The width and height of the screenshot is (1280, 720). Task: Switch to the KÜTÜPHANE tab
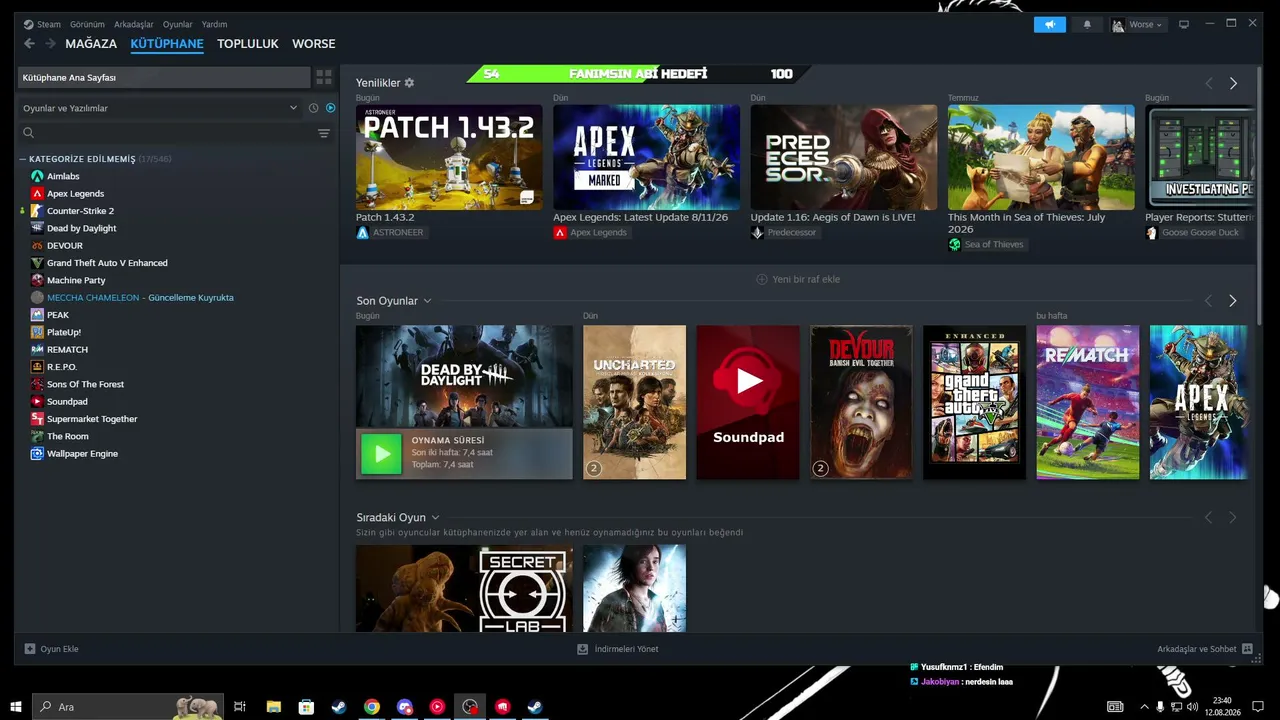pos(167,44)
